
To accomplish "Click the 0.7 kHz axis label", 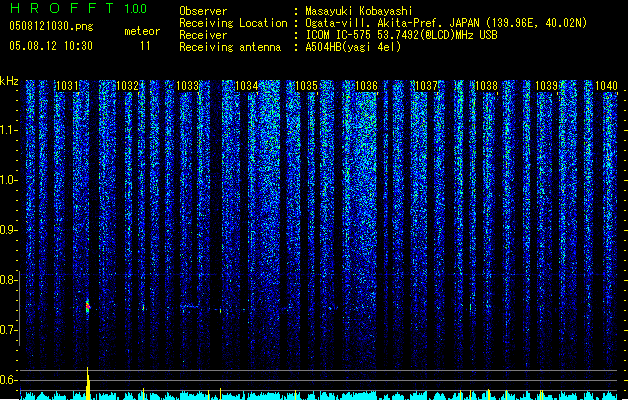I will (x=9, y=330).
